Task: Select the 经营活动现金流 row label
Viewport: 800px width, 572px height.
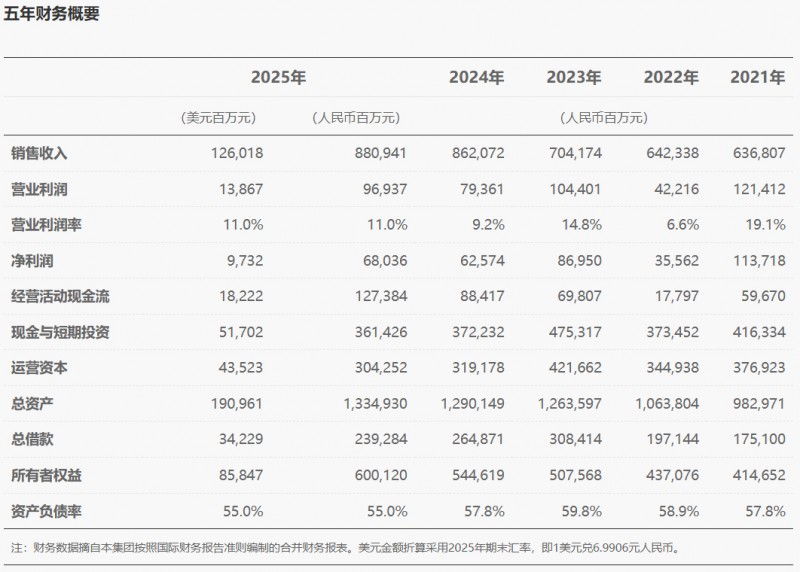Action: tap(60, 296)
